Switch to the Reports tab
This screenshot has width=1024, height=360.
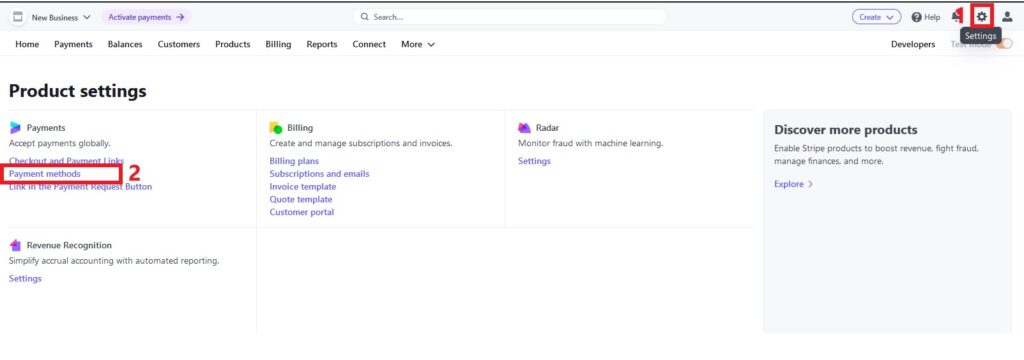(322, 44)
